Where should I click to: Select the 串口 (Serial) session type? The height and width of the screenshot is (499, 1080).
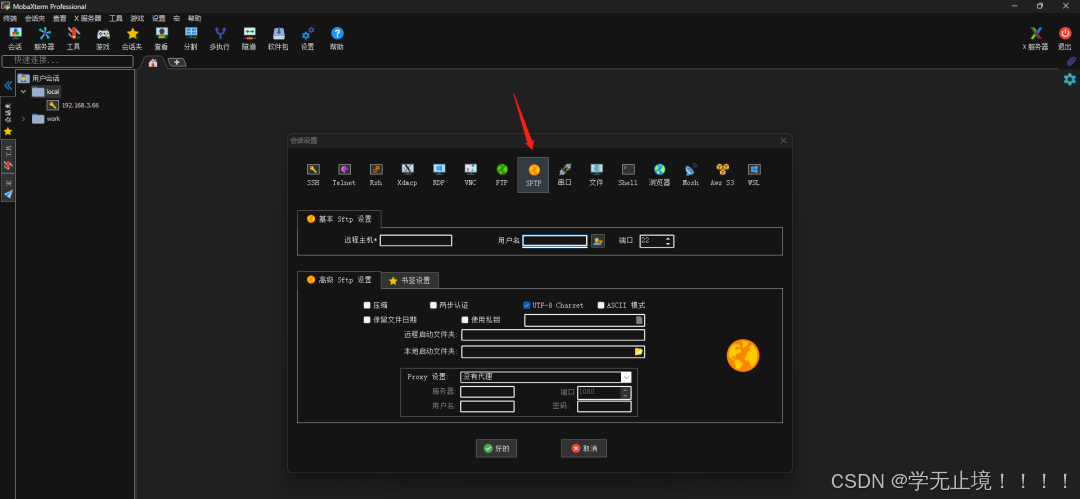pyautogui.click(x=565, y=175)
